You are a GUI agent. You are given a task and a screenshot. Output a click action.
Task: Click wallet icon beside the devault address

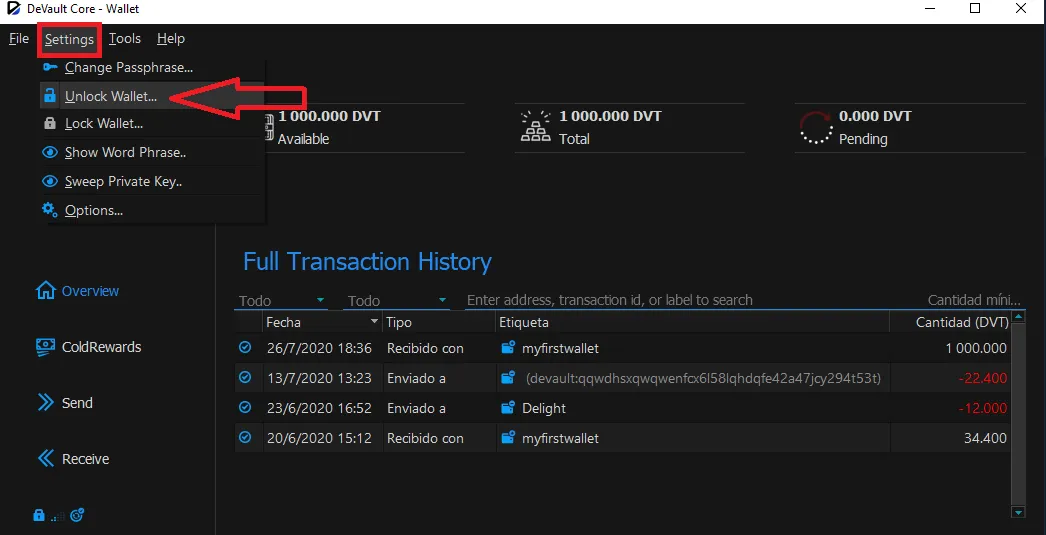point(508,378)
